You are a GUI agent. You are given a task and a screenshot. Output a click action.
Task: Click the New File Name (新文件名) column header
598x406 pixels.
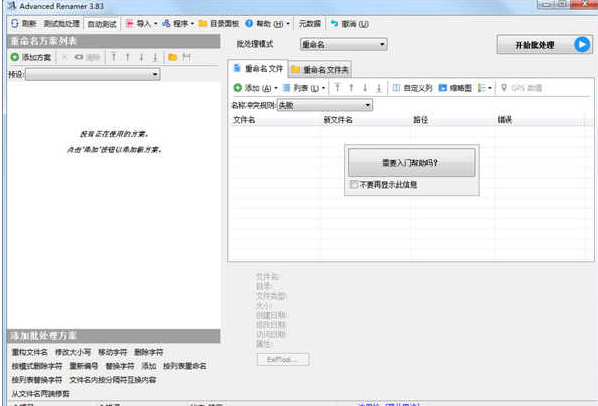point(366,120)
